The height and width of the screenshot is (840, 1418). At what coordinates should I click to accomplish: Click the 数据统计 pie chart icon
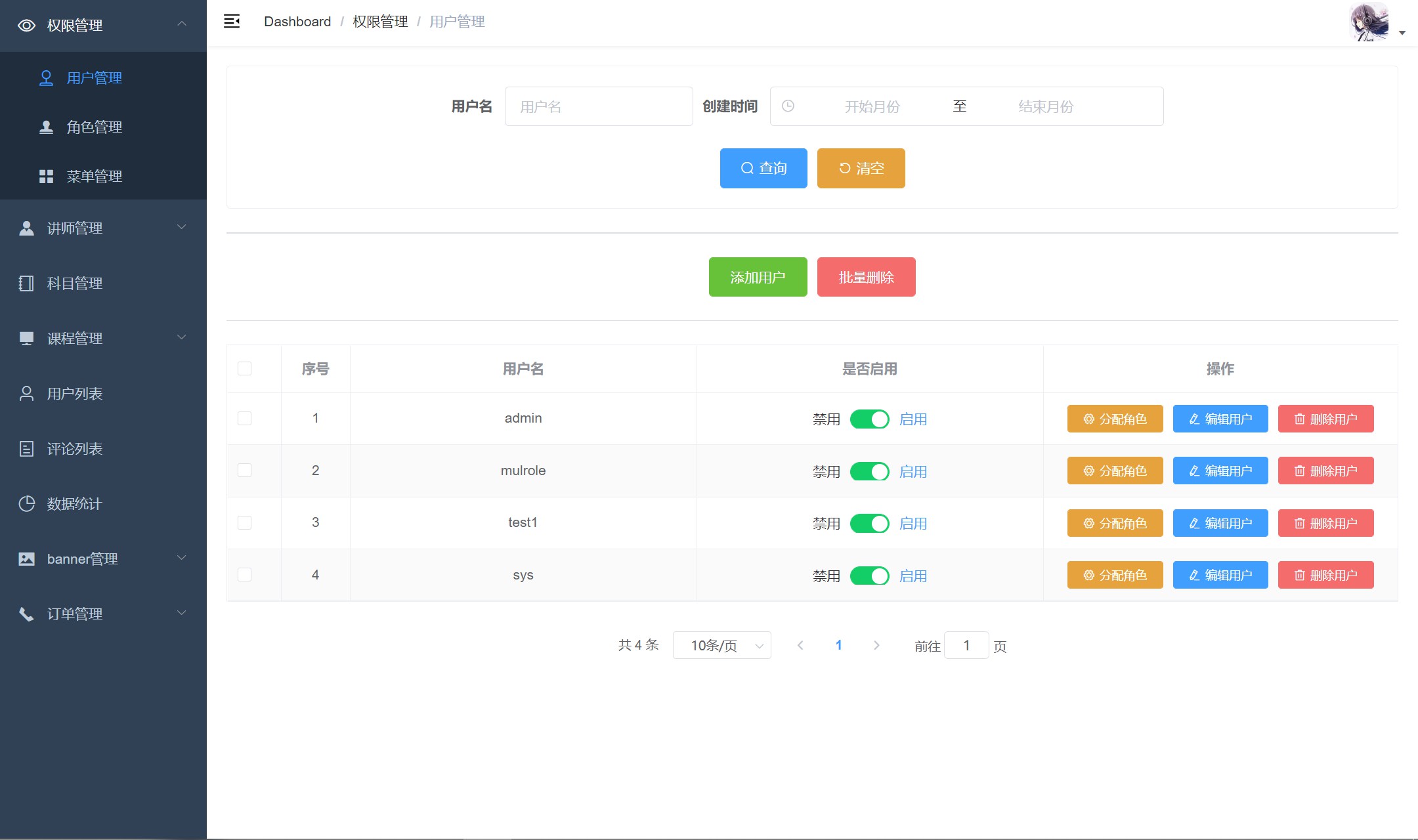coord(27,504)
